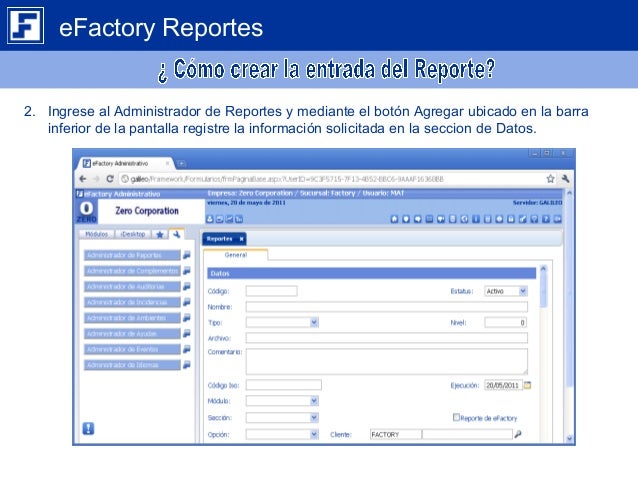Click the browser address bar URL

click(x=287, y=179)
